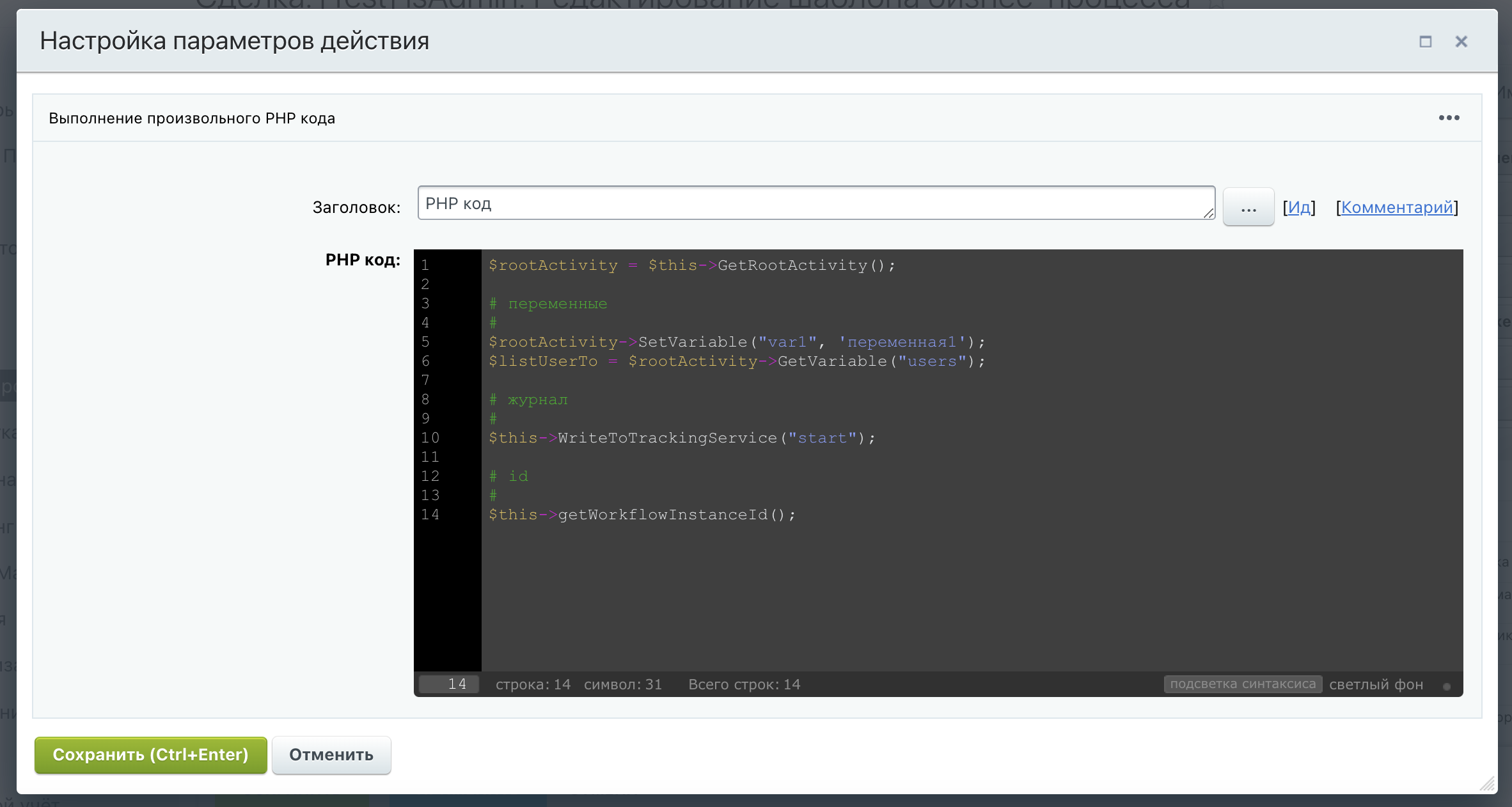The width and height of the screenshot is (1512, 807).
Task: Open the [Ид] link
Action: click(x=1299, y=207)
